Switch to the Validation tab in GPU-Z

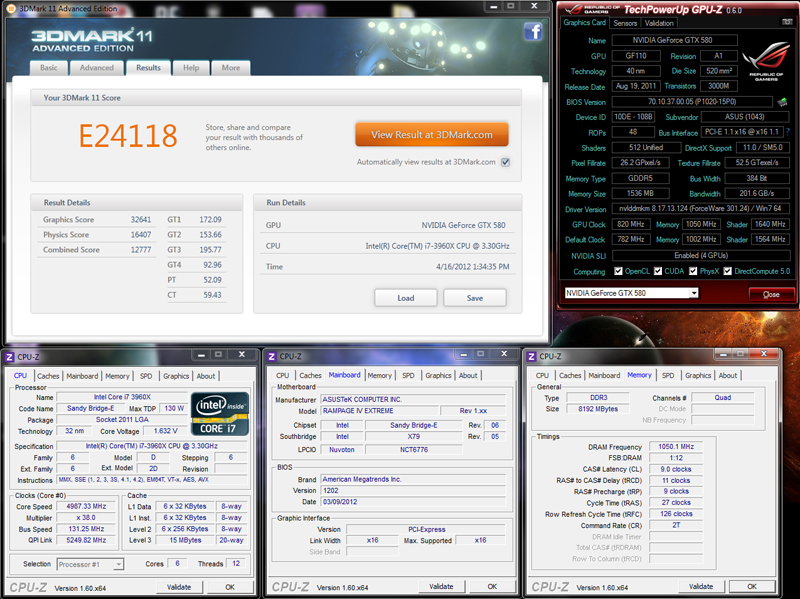tap(659, 23)
